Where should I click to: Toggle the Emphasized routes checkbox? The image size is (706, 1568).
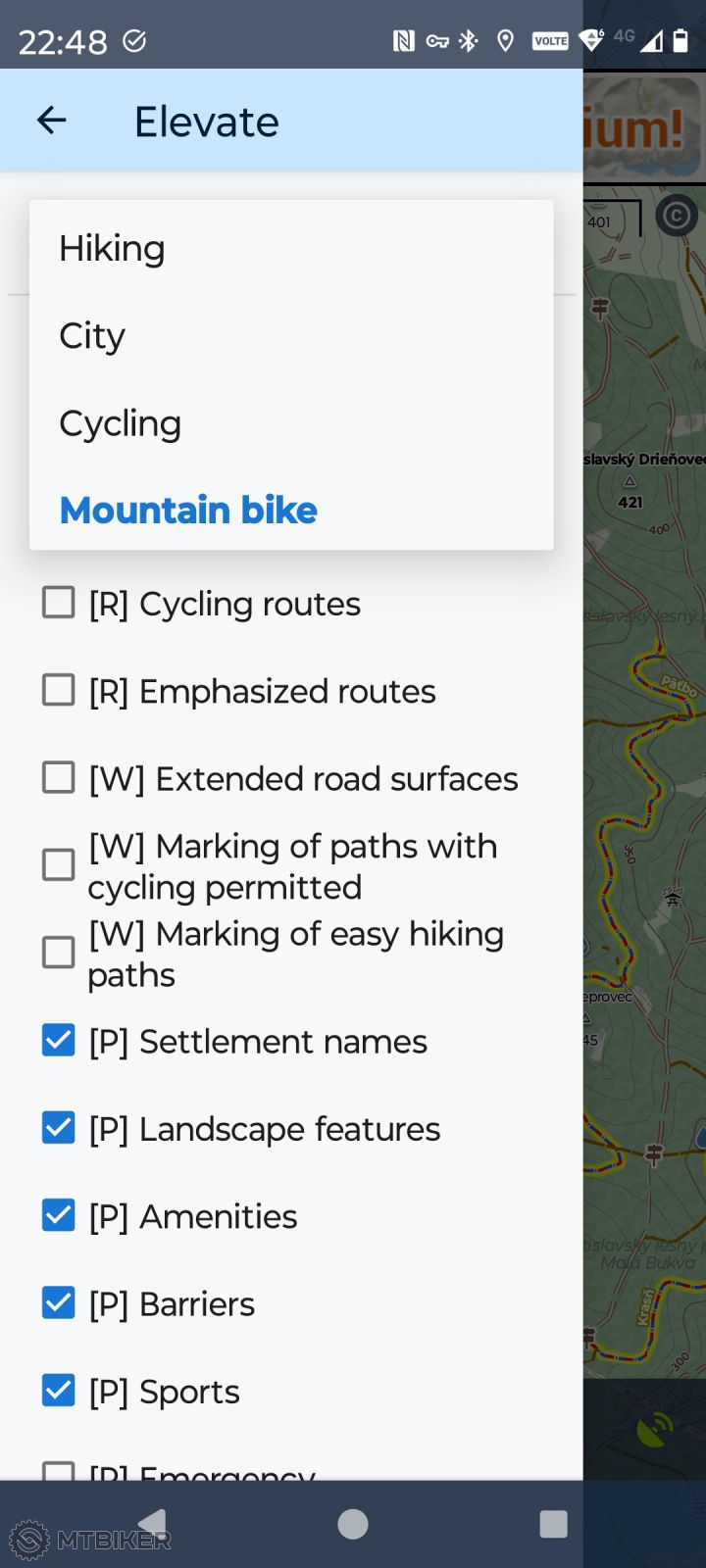(x=59, y=690)
